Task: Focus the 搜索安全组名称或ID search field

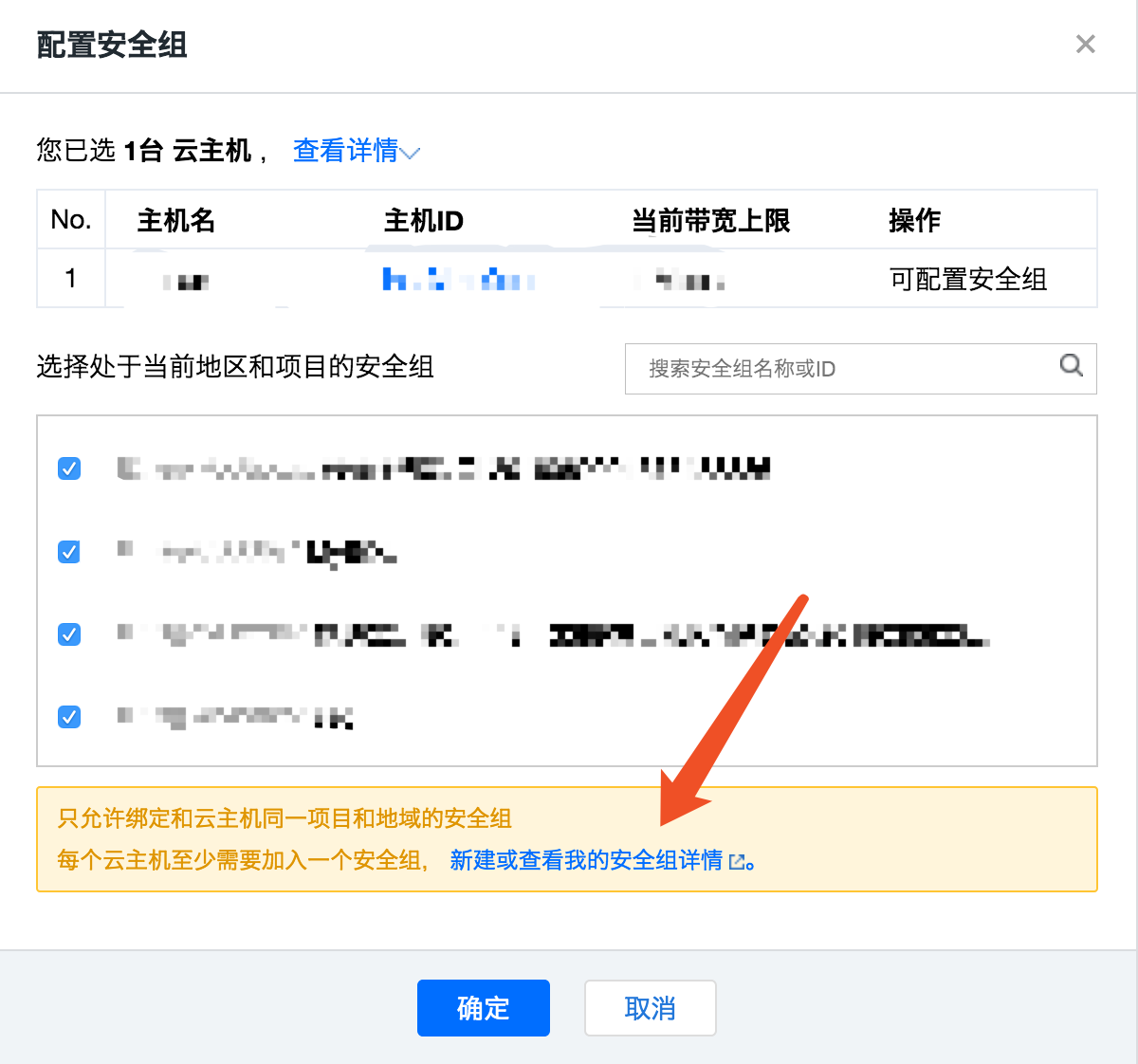Action: tap(860, 369)
